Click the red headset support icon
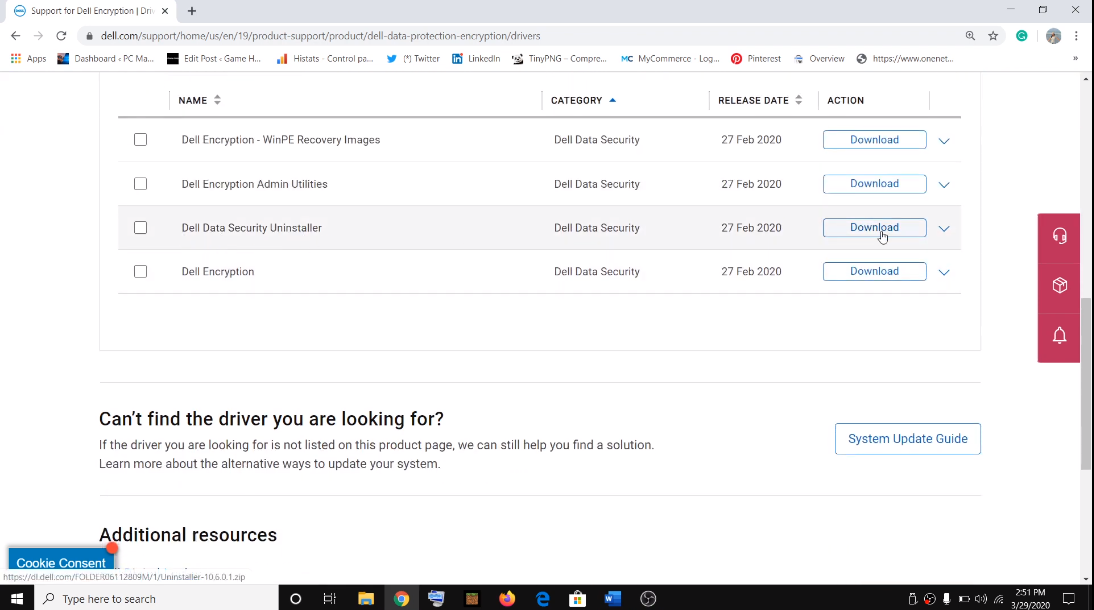 1059,236
